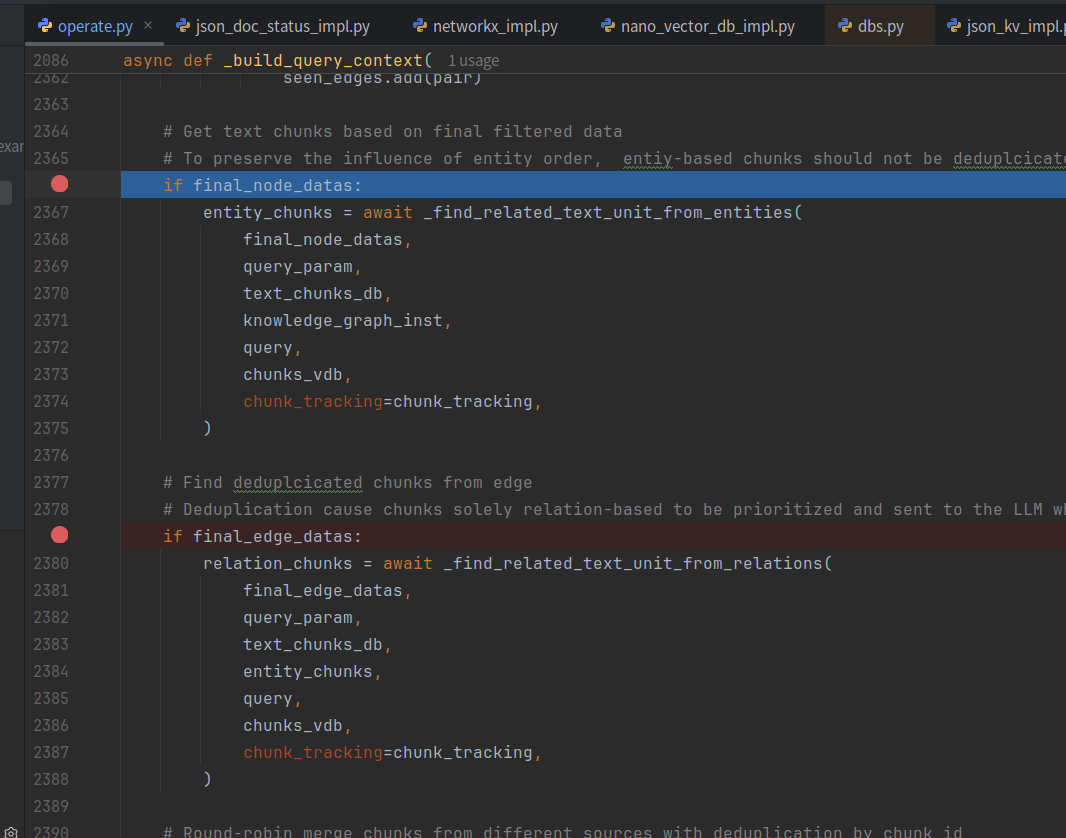Click misspelled 'deduplcicated' on line 2377
The image size is (1066, 838).
pos(298,483)
